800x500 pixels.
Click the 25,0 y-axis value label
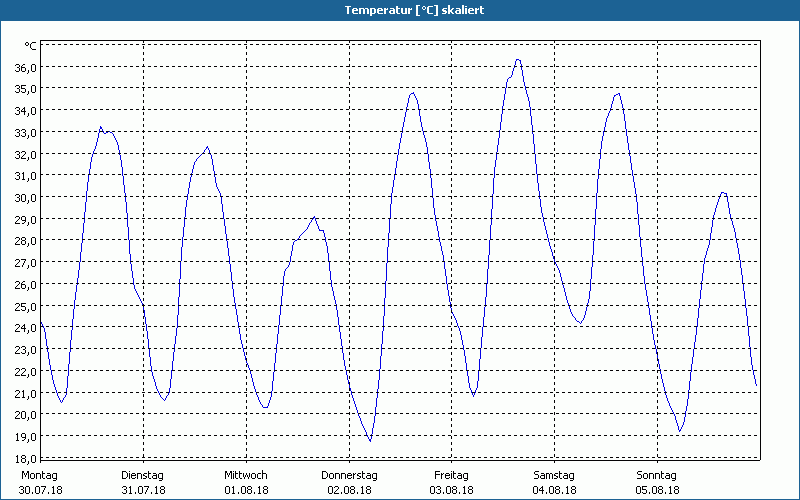[25, 306]
